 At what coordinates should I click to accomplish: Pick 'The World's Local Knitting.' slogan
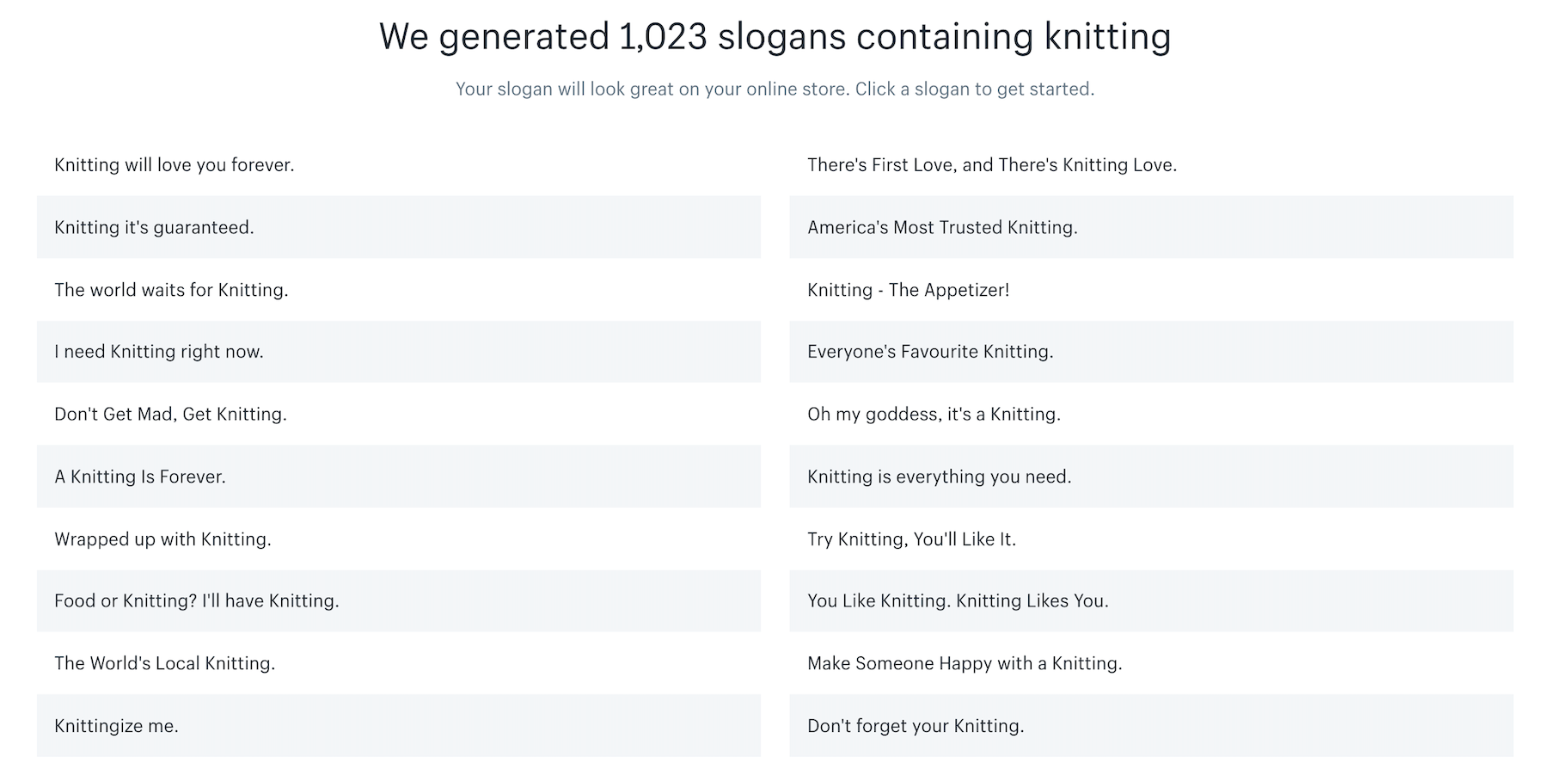(165, 663)
